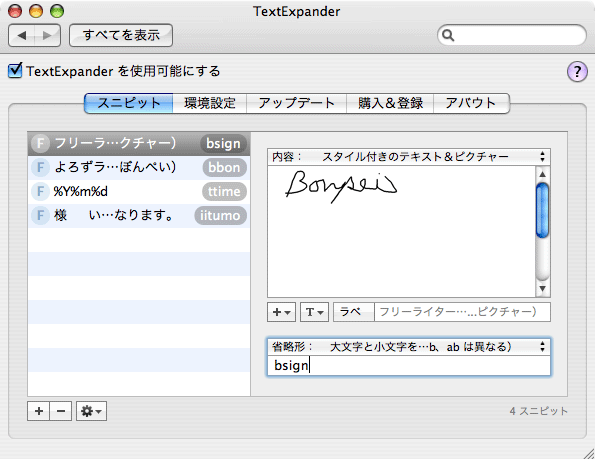
Task: Click the search magnifier icon
Action: coord(448,36)
